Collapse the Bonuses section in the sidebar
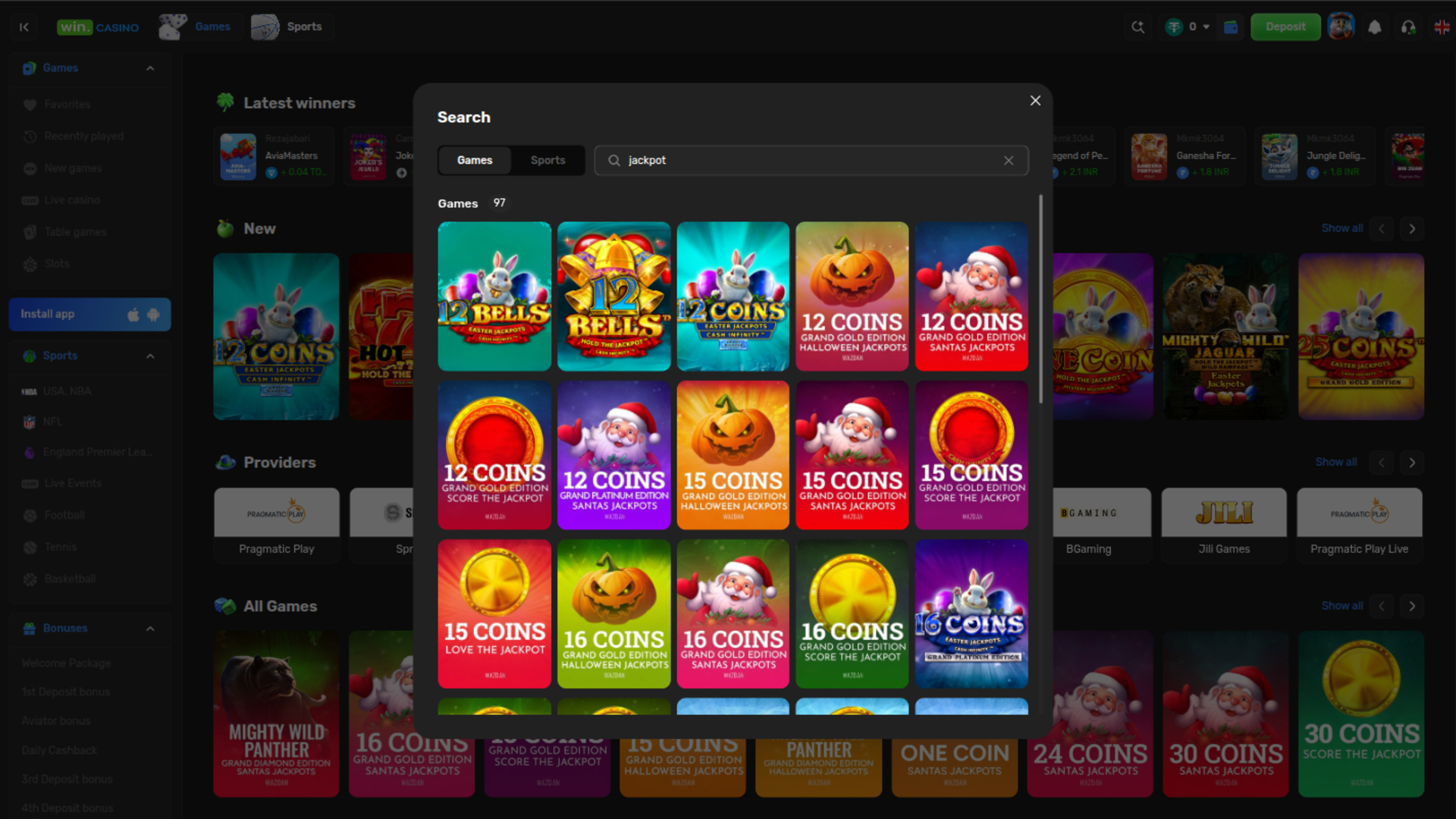 point(149,628)
